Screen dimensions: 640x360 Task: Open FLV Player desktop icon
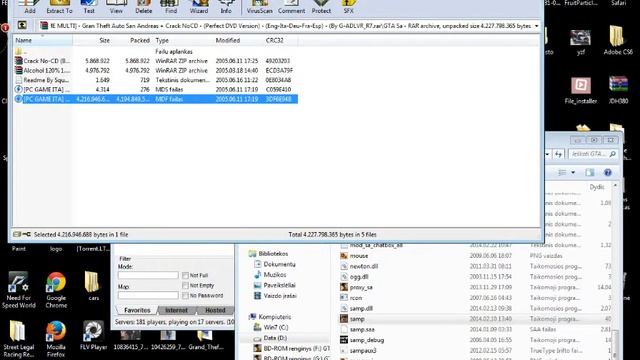(93, 336)
